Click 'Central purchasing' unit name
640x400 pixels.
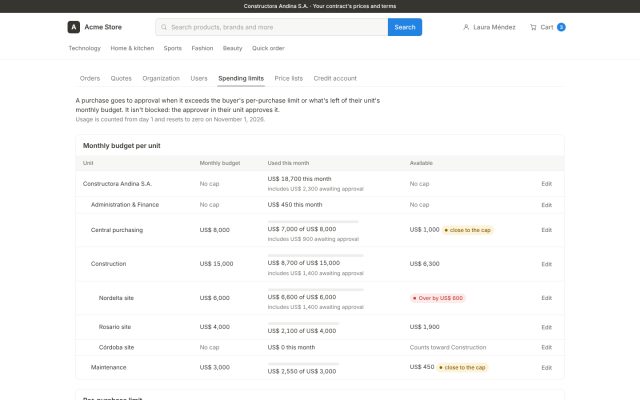click(117, 230)
